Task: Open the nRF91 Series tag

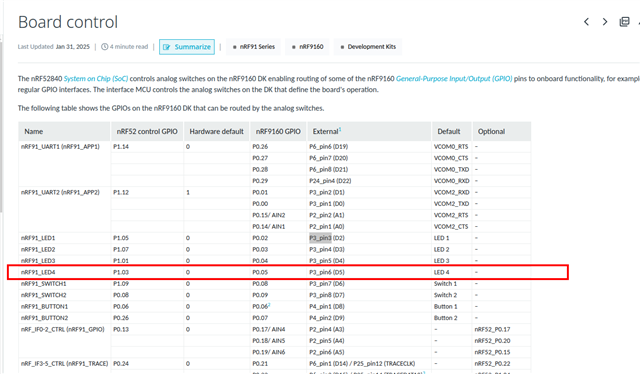Action: [x=253, y=47]
